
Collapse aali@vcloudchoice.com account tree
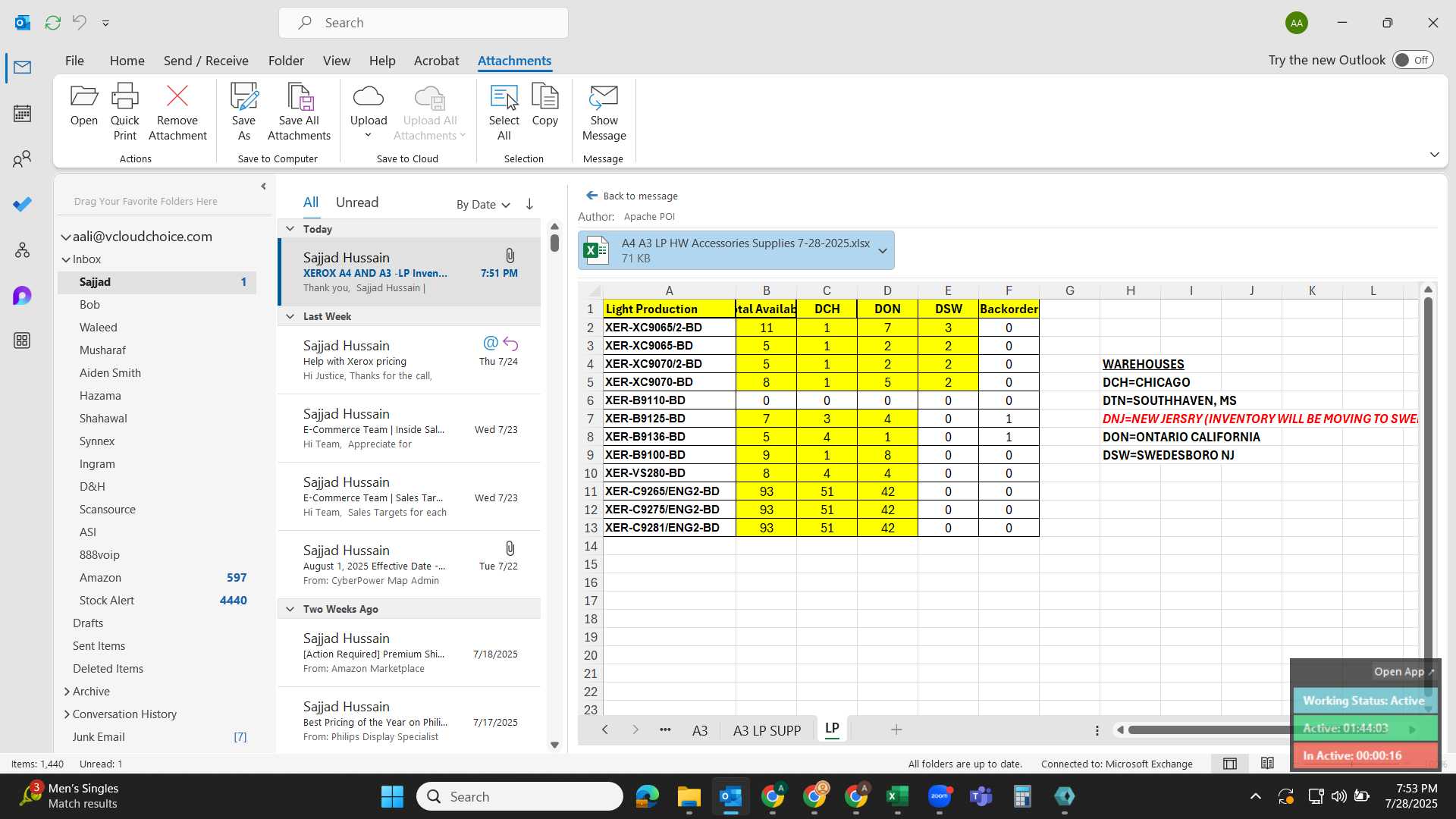click(x=66, y=237)
